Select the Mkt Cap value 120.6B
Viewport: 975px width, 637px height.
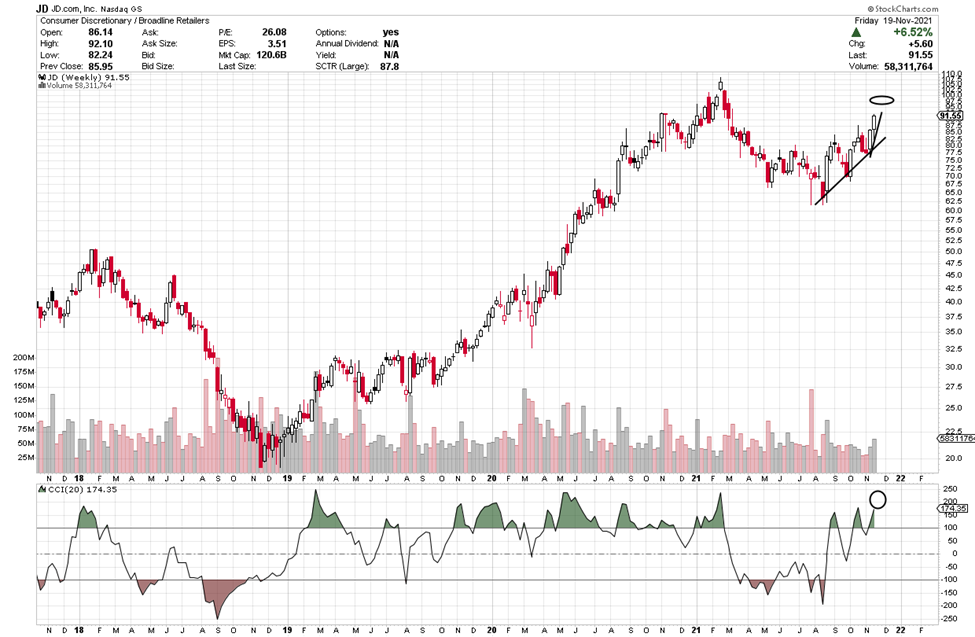(x=271, y=55)
